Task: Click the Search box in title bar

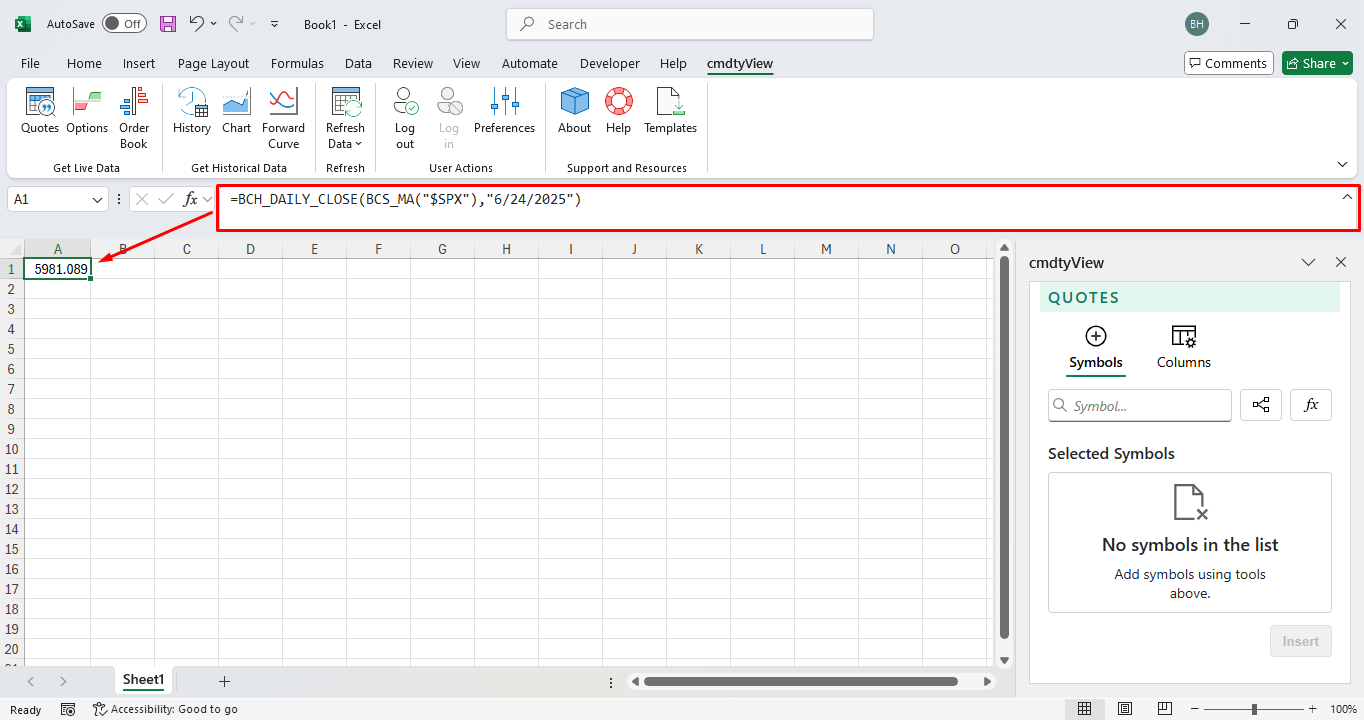Action: [x=690, y=24]
